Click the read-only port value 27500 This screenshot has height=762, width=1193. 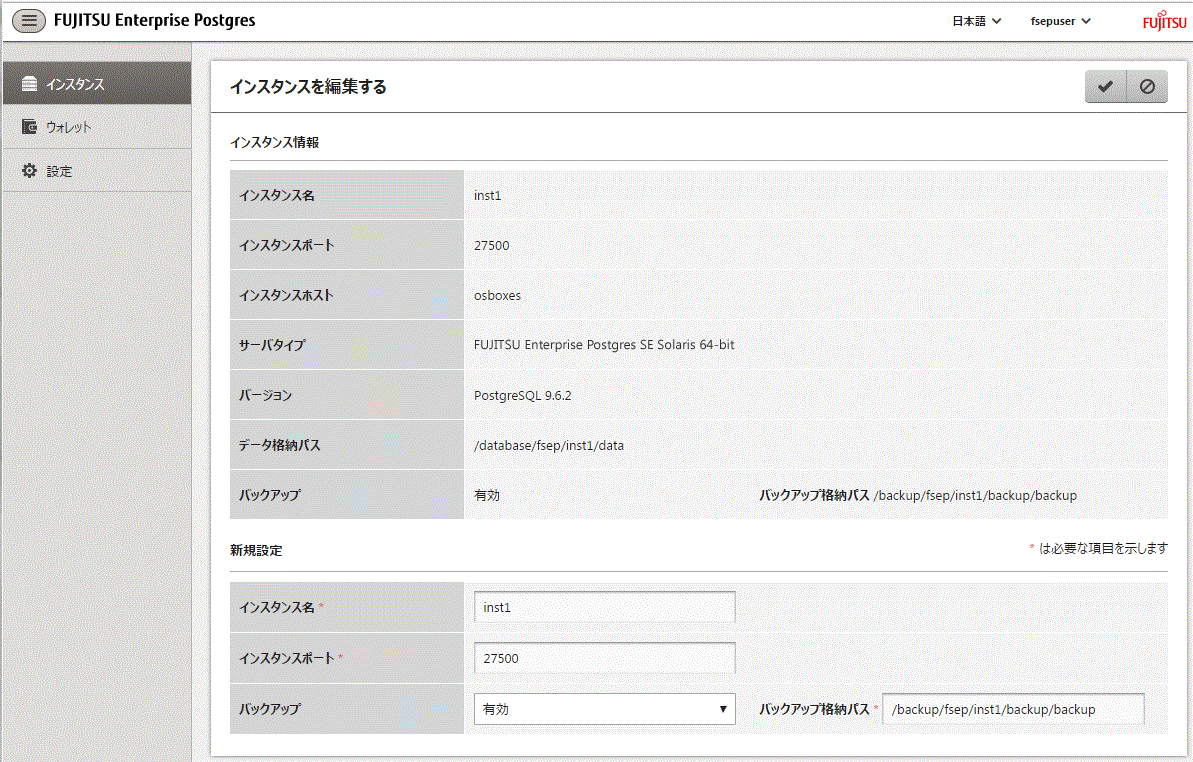pos(492,246)
